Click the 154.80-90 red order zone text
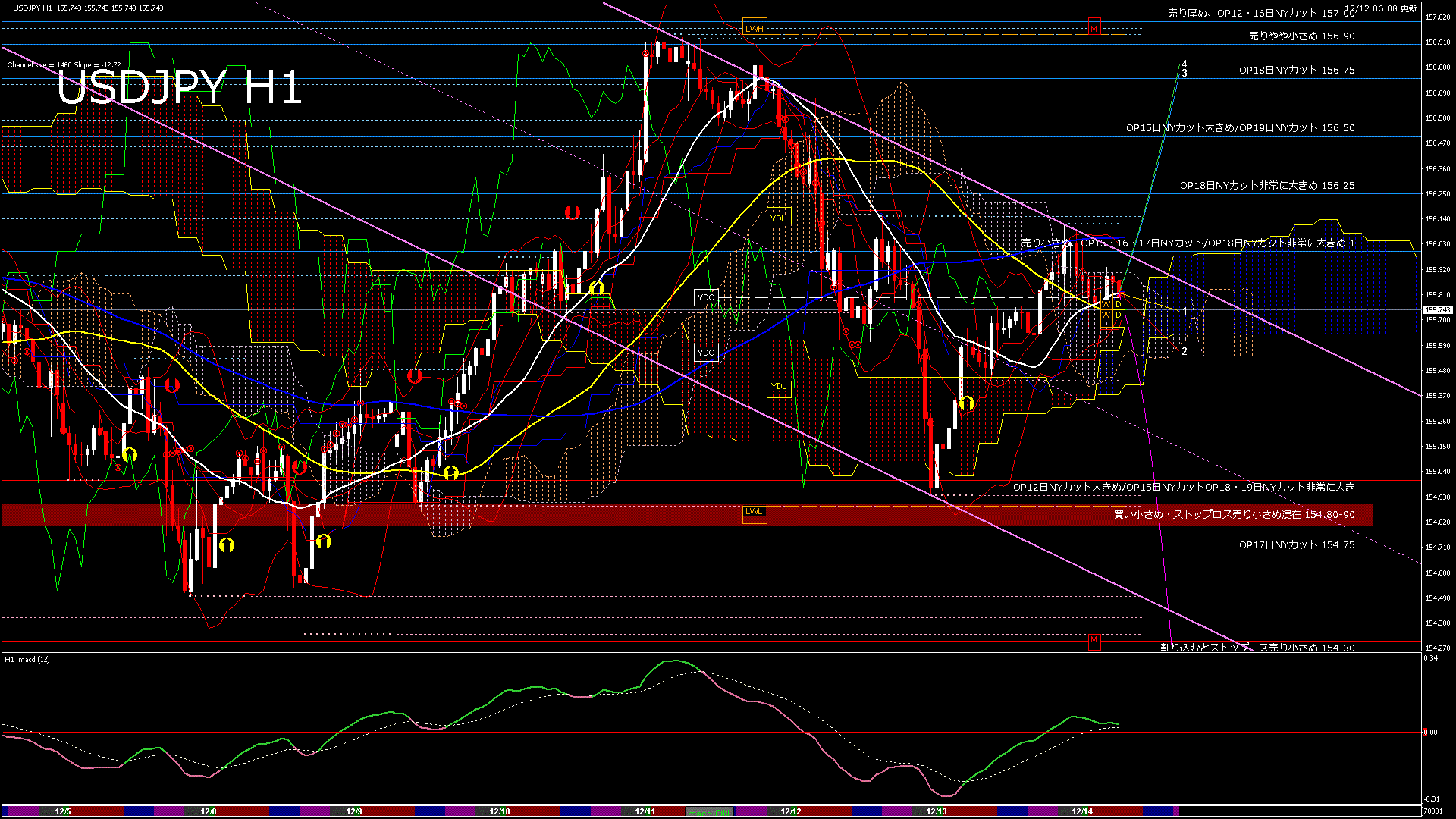1456x819 pixels. click(x=1234, y=515)
